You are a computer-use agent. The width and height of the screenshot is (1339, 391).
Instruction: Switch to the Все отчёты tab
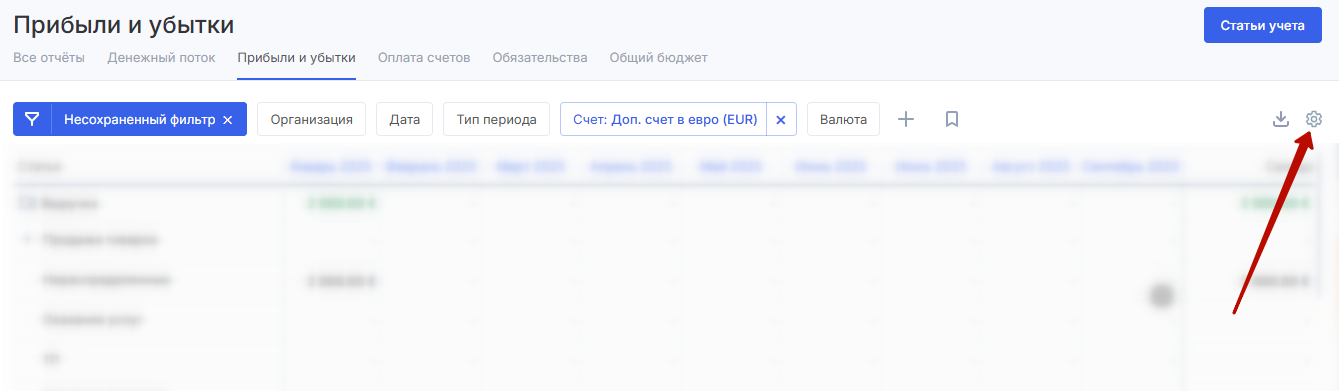(x=49, y=57)
